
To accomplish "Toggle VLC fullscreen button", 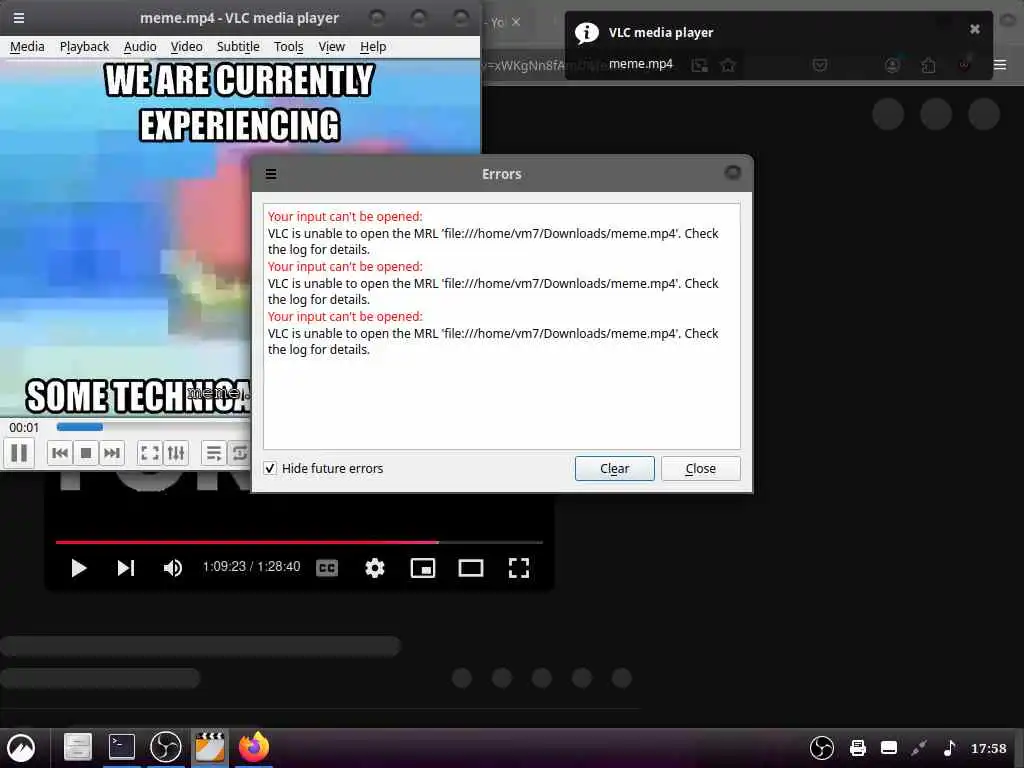I will tap(150, 453).
